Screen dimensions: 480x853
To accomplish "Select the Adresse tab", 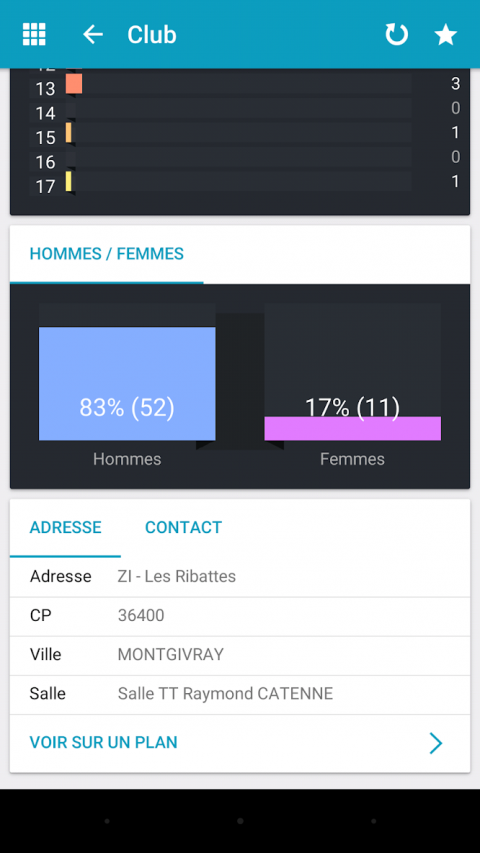I will (65, 527).
